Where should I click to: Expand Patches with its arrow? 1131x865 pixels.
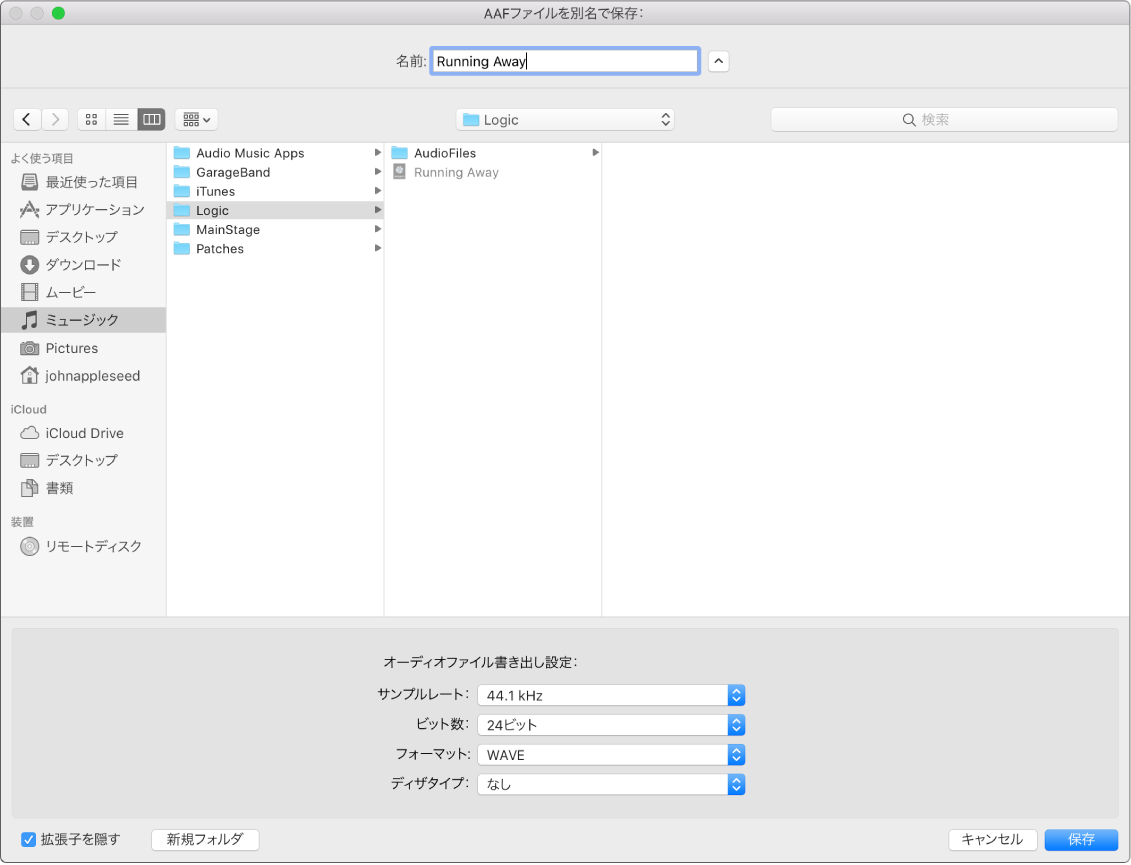(377, 248)
